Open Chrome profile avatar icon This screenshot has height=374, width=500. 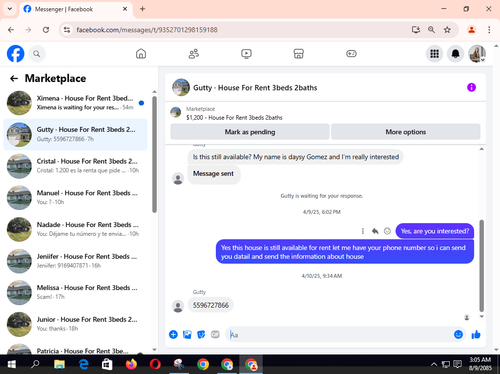pos(471,30)
